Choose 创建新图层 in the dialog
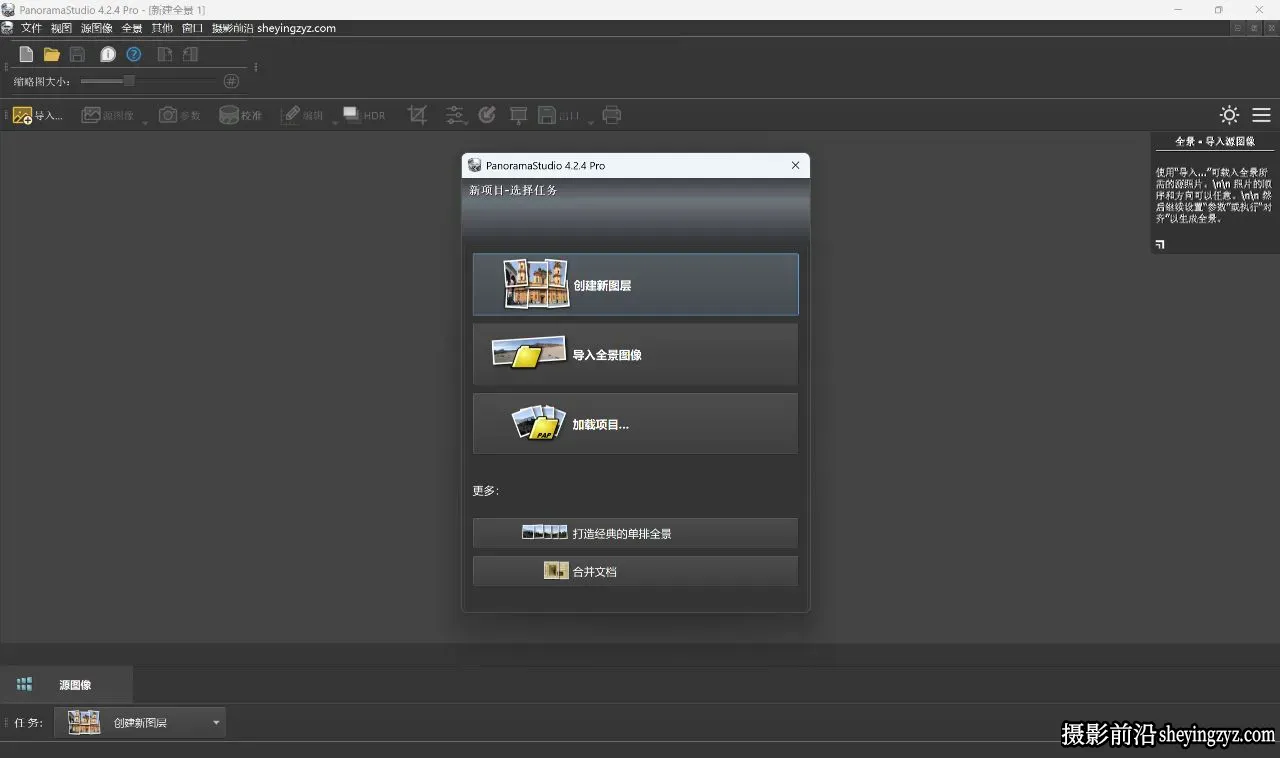 (635, 285)
